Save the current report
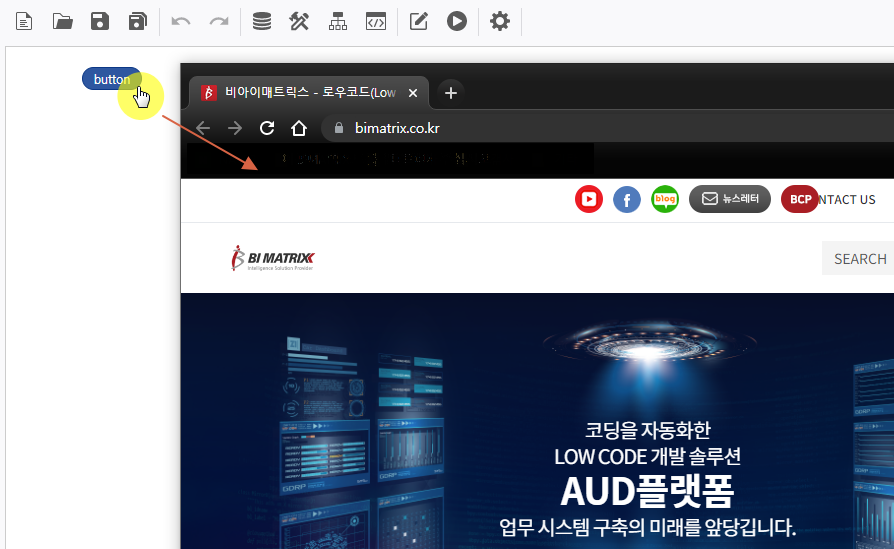894x549 pixels. [100, 22]
